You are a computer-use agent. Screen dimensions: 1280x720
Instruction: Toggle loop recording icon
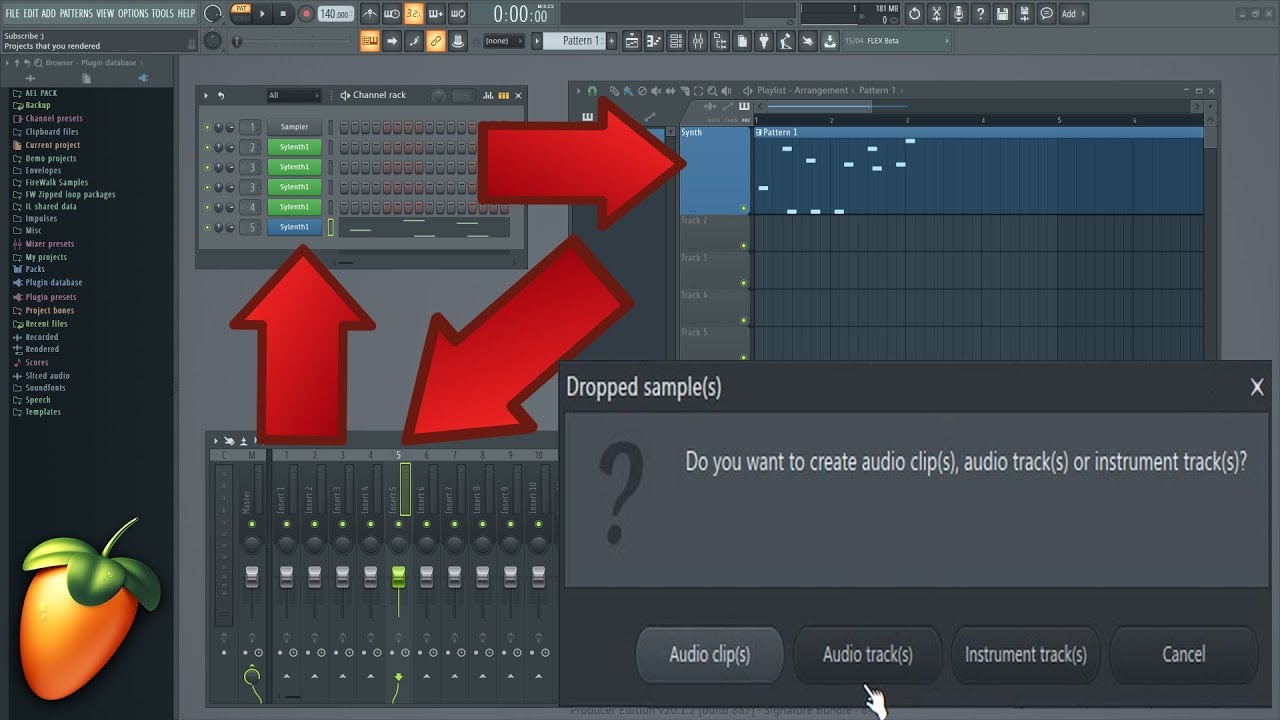(x=457, y=14)
